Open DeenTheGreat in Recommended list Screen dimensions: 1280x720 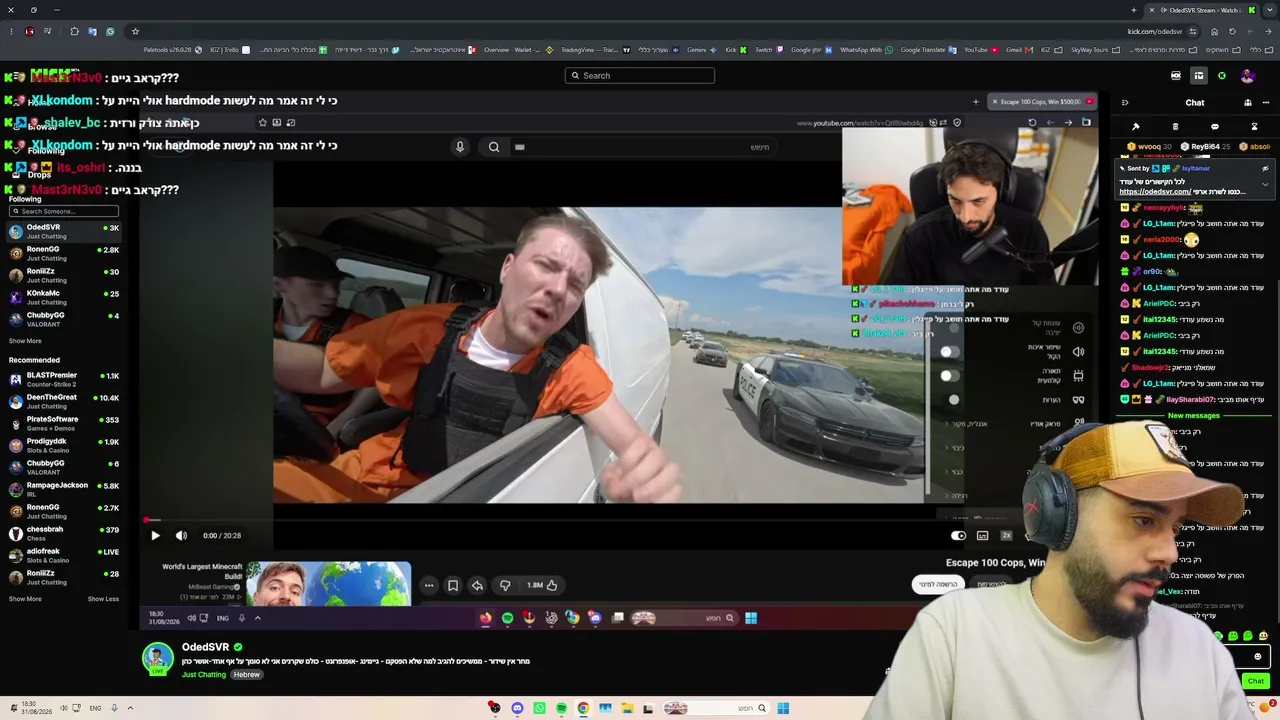point(64,401)
